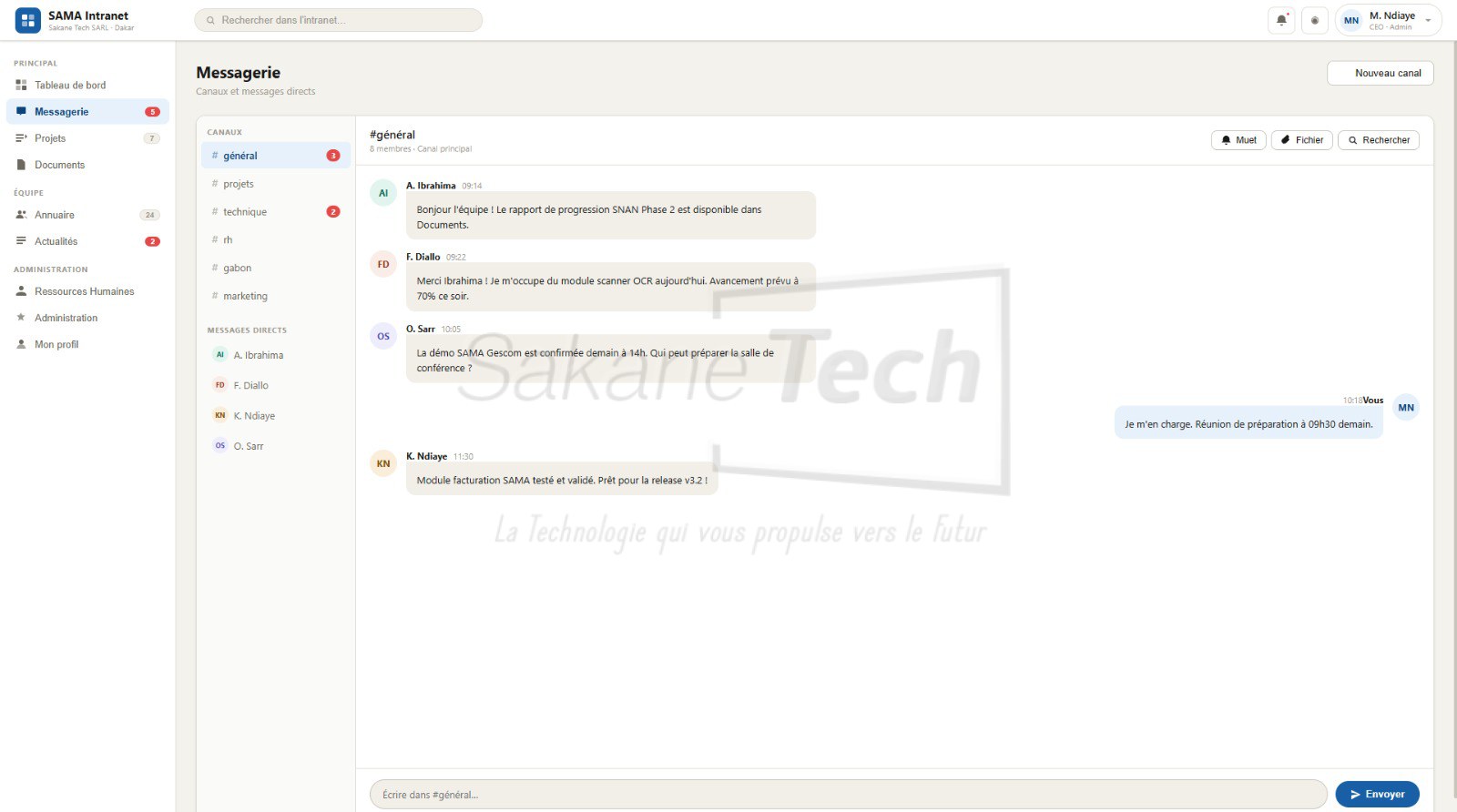Image resolution: width=1457 pixels, height=812 pixels.
Task: Click the Documents file icon
Action: pos(21,165)
